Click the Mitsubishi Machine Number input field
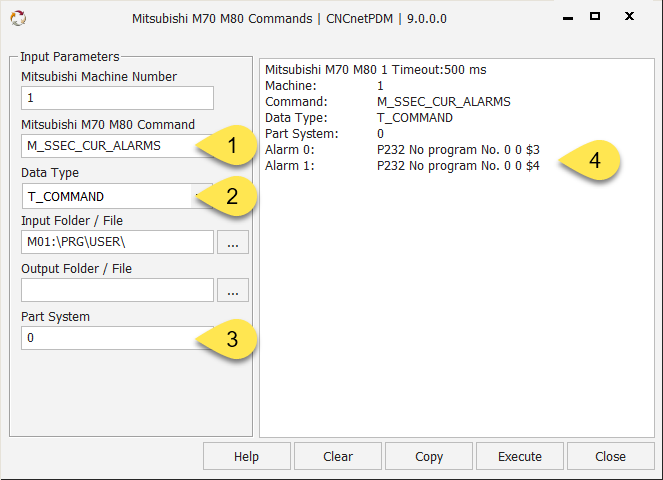Screen dimensions: 663x480 click(x=117, y=98)
